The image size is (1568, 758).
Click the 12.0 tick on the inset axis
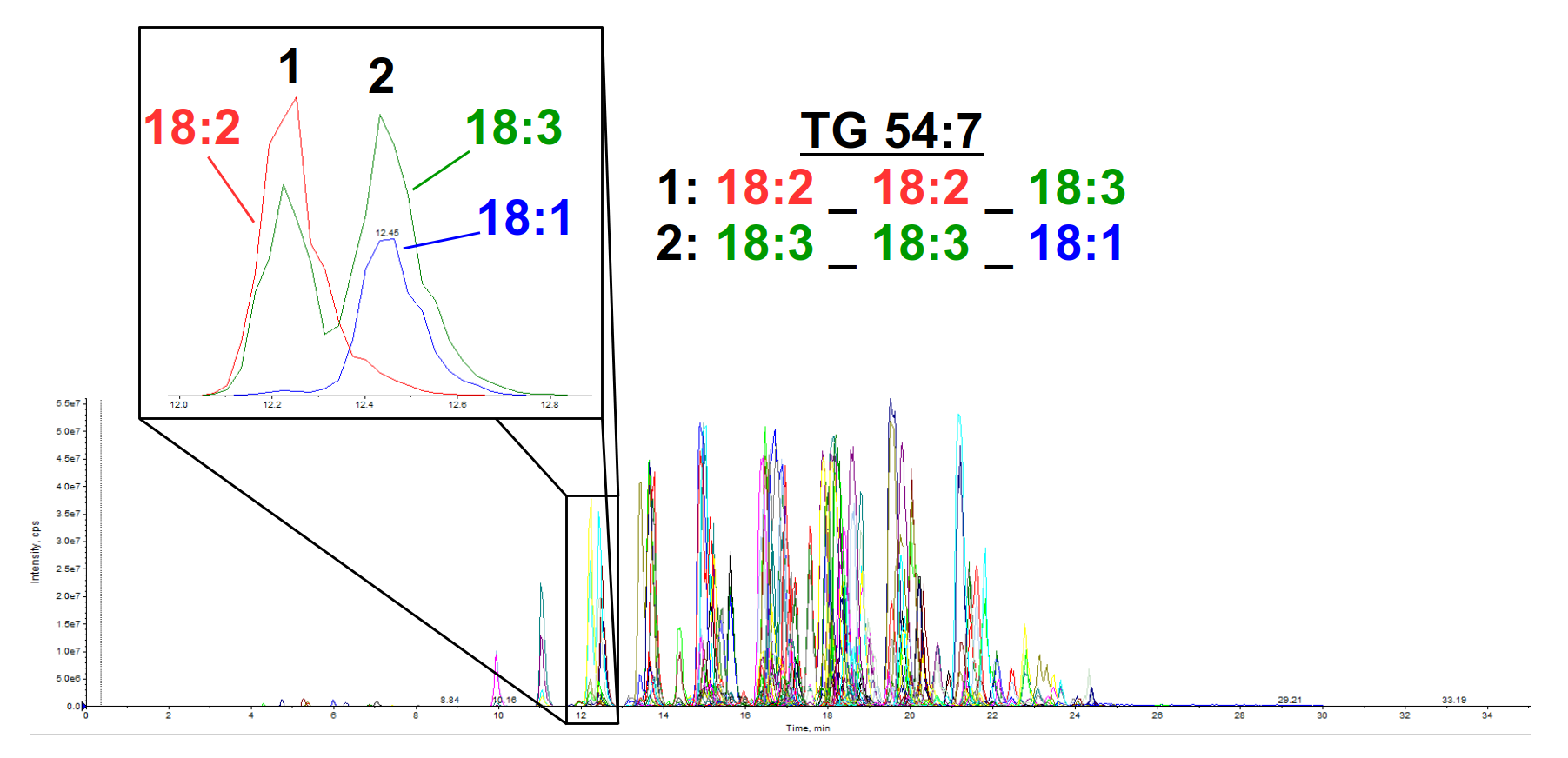[178, 404]
